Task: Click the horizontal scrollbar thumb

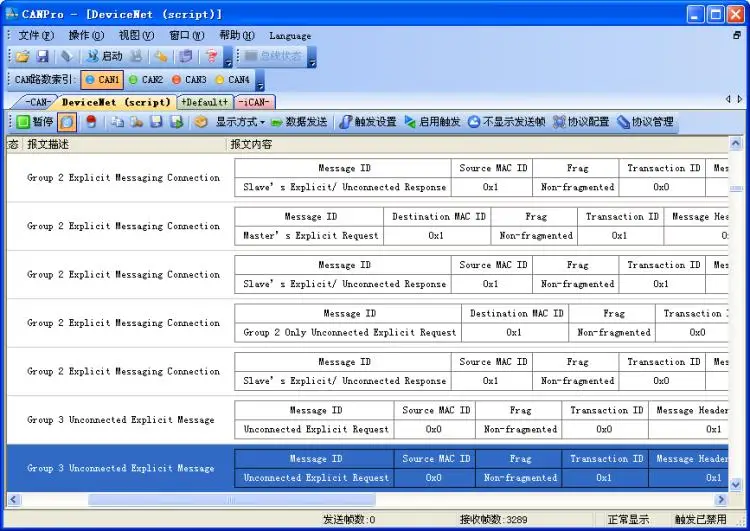Action: pos(232,500)
